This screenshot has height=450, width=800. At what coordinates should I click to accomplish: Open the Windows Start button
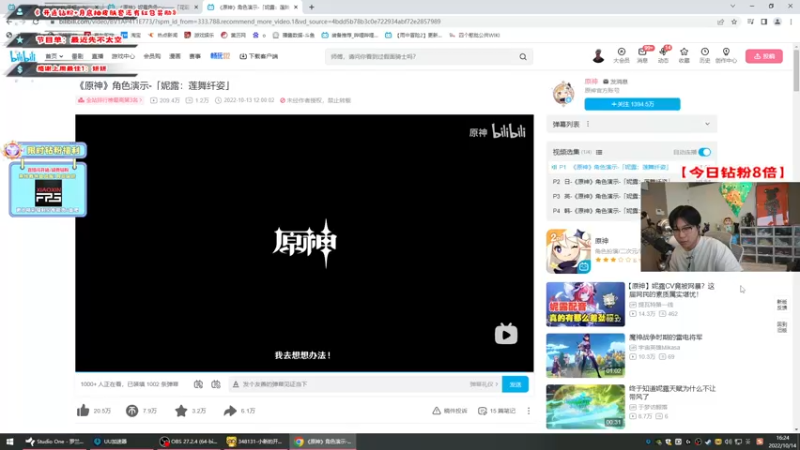tap(9, 441)
